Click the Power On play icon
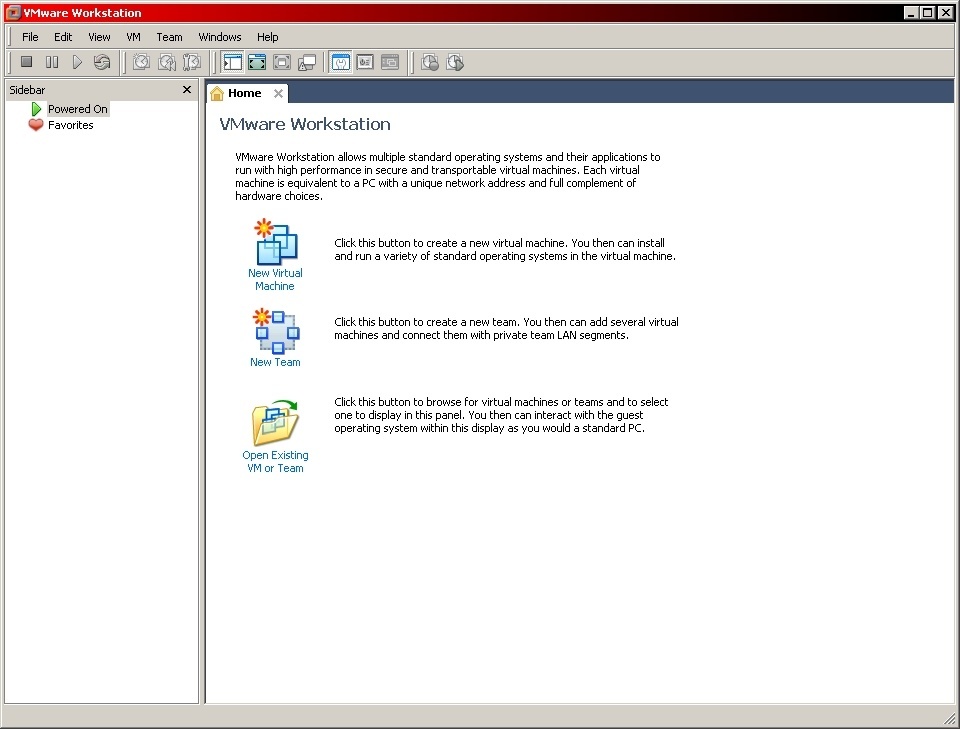Screen dimensions: 960x729 tap(77, 61)
